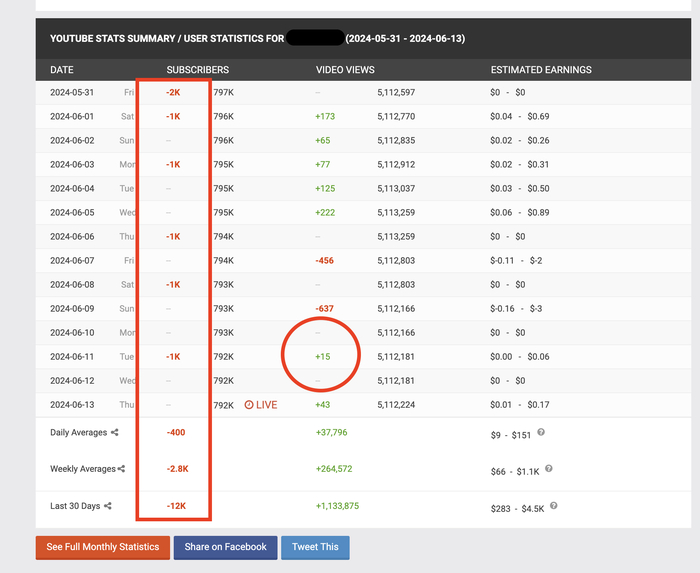Viewport: 700px width, 573px height.
Task: Click the SUBSCRIBERS column header
Action: (x=198, y=70)
